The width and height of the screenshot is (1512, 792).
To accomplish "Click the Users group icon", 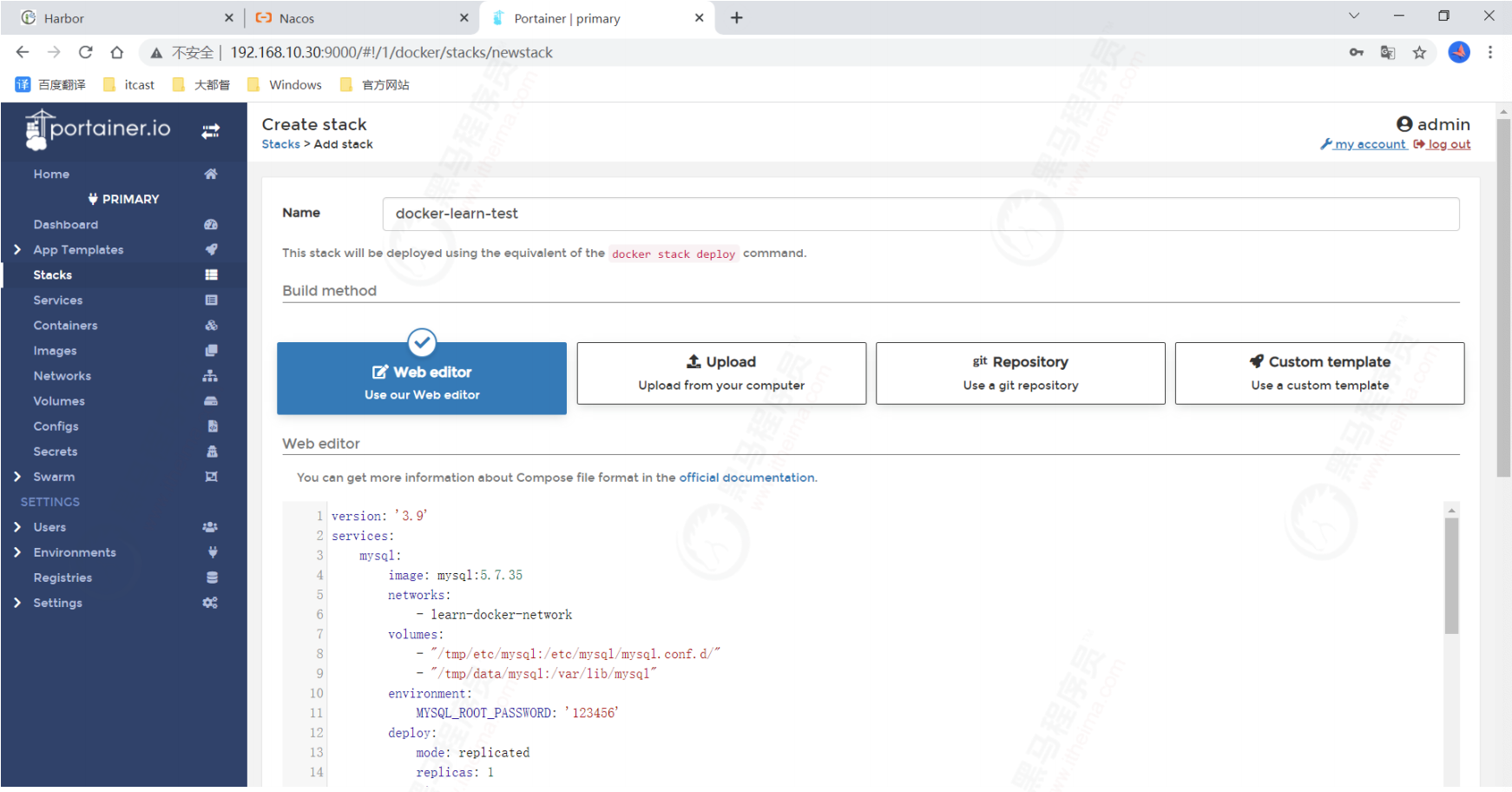I will 210,526.
